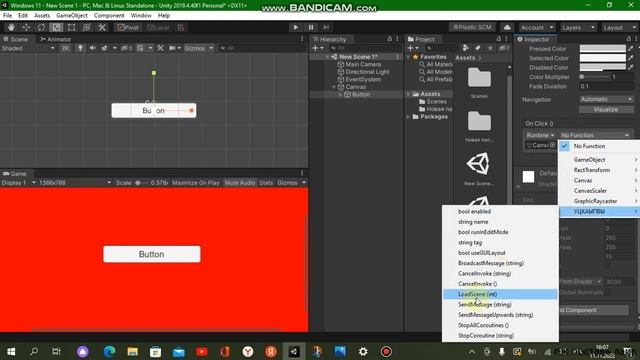The image size is (640, 360).
Task: Open Unity from the taskbar
Action: tap(294, 351)
